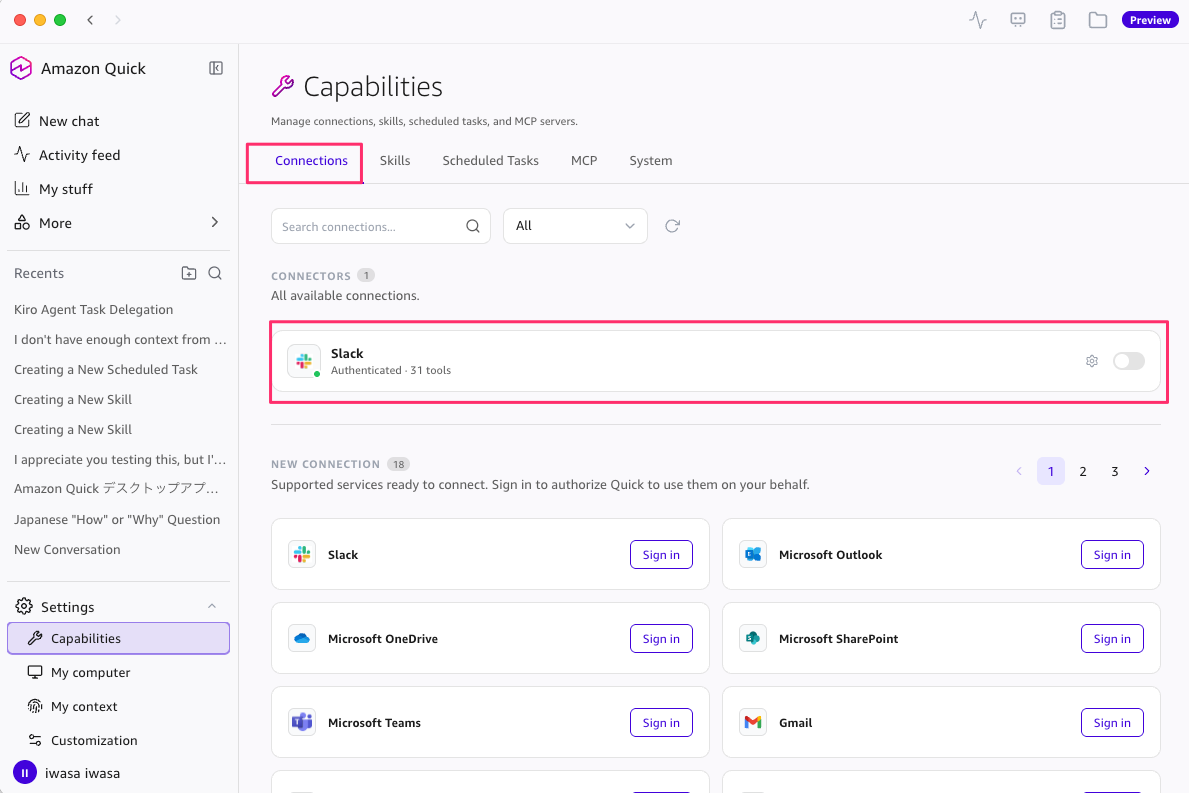Open Slack connector settings gear
Viewport: 1189px width, 793px height.
[1092, 361]
